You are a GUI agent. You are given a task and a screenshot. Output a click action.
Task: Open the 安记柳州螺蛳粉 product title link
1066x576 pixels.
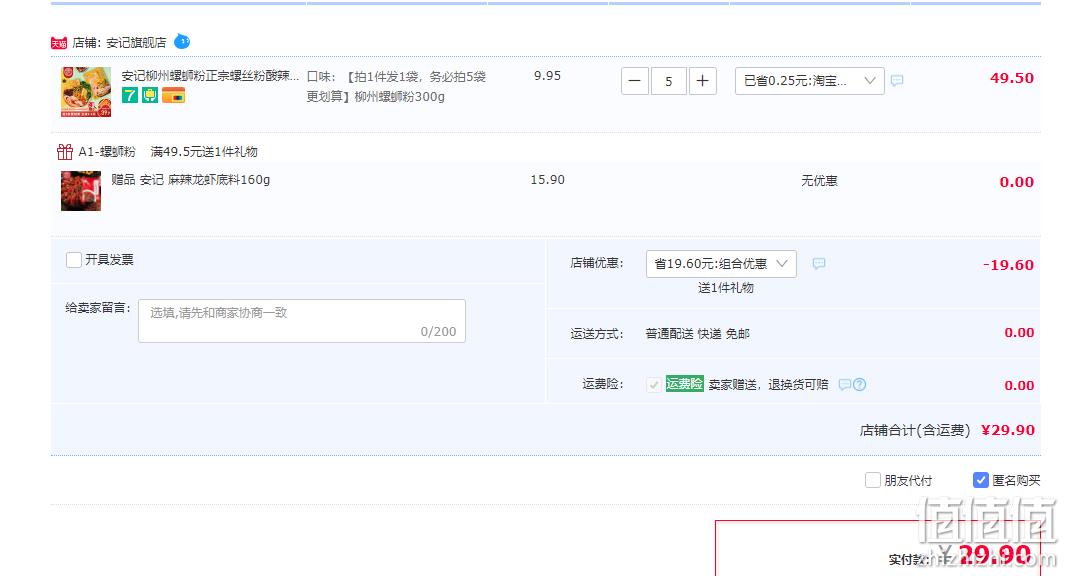[x=210, y=75]
